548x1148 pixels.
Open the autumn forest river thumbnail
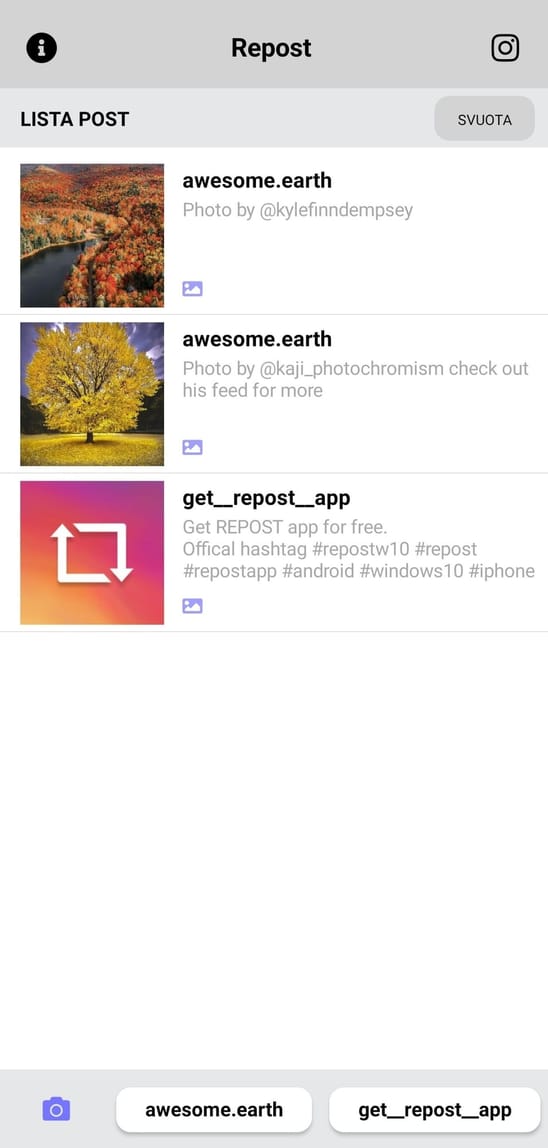click(92, 235)
